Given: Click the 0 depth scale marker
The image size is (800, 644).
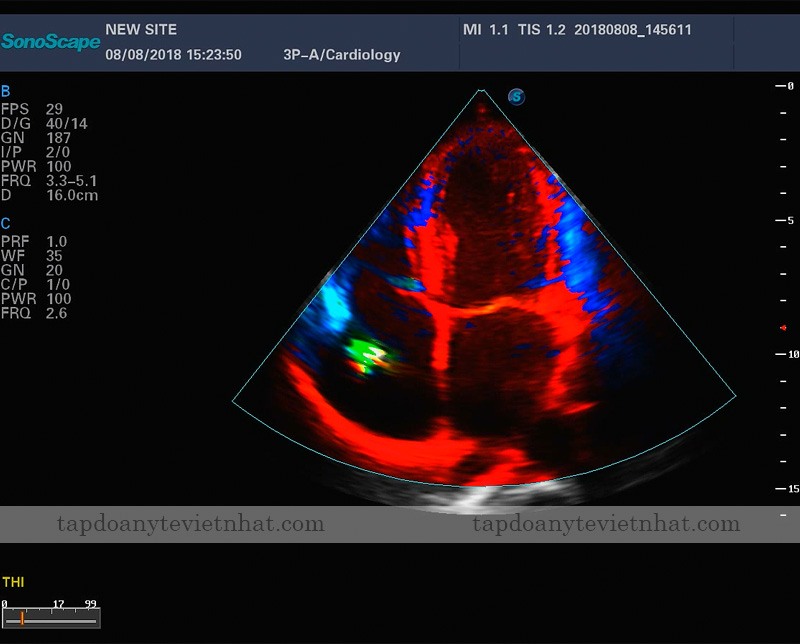Looking at the screenshot, I should click(x=785, y=86).
